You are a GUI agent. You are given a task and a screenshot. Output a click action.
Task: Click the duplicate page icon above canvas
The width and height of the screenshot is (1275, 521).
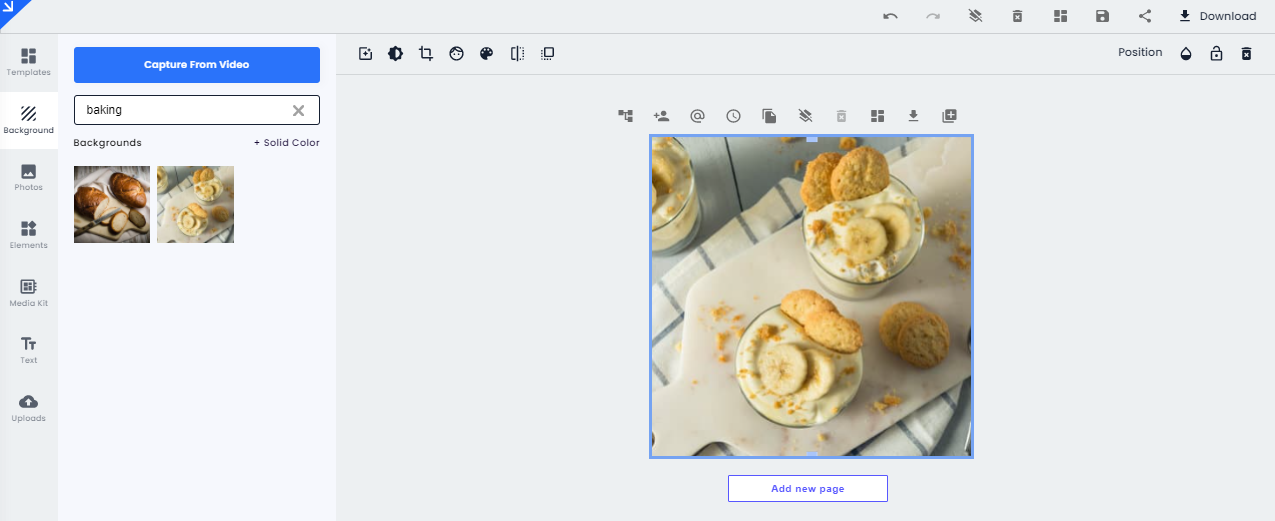coord(769,116)
